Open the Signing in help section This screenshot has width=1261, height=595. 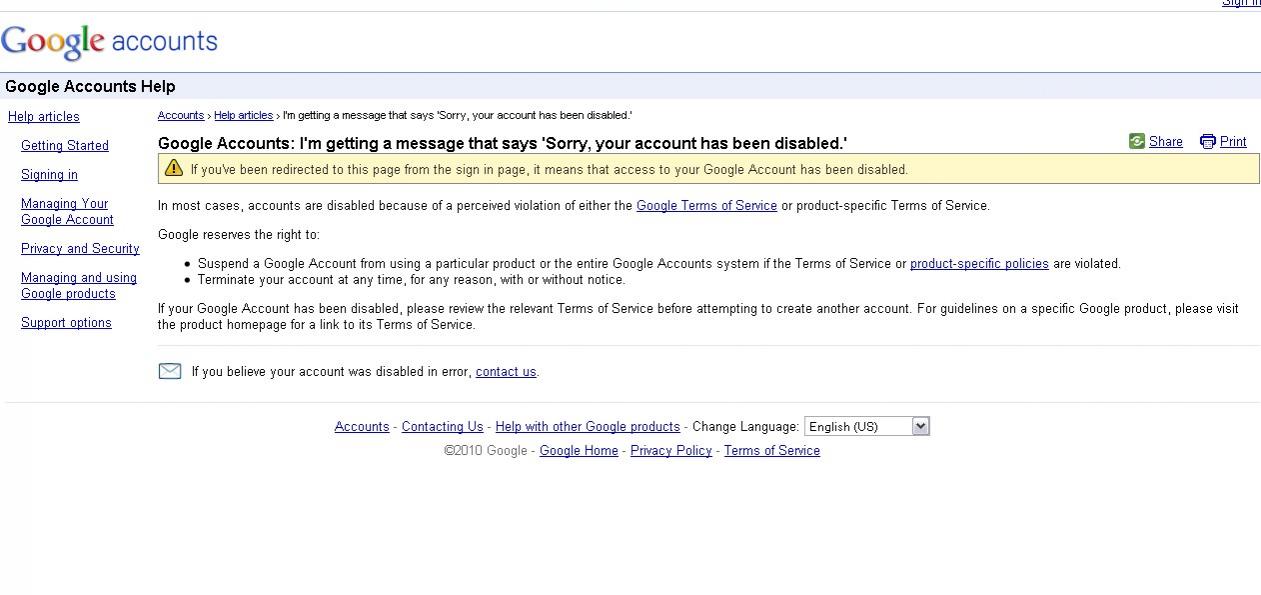pyautogui.click(x=49, y=175)
